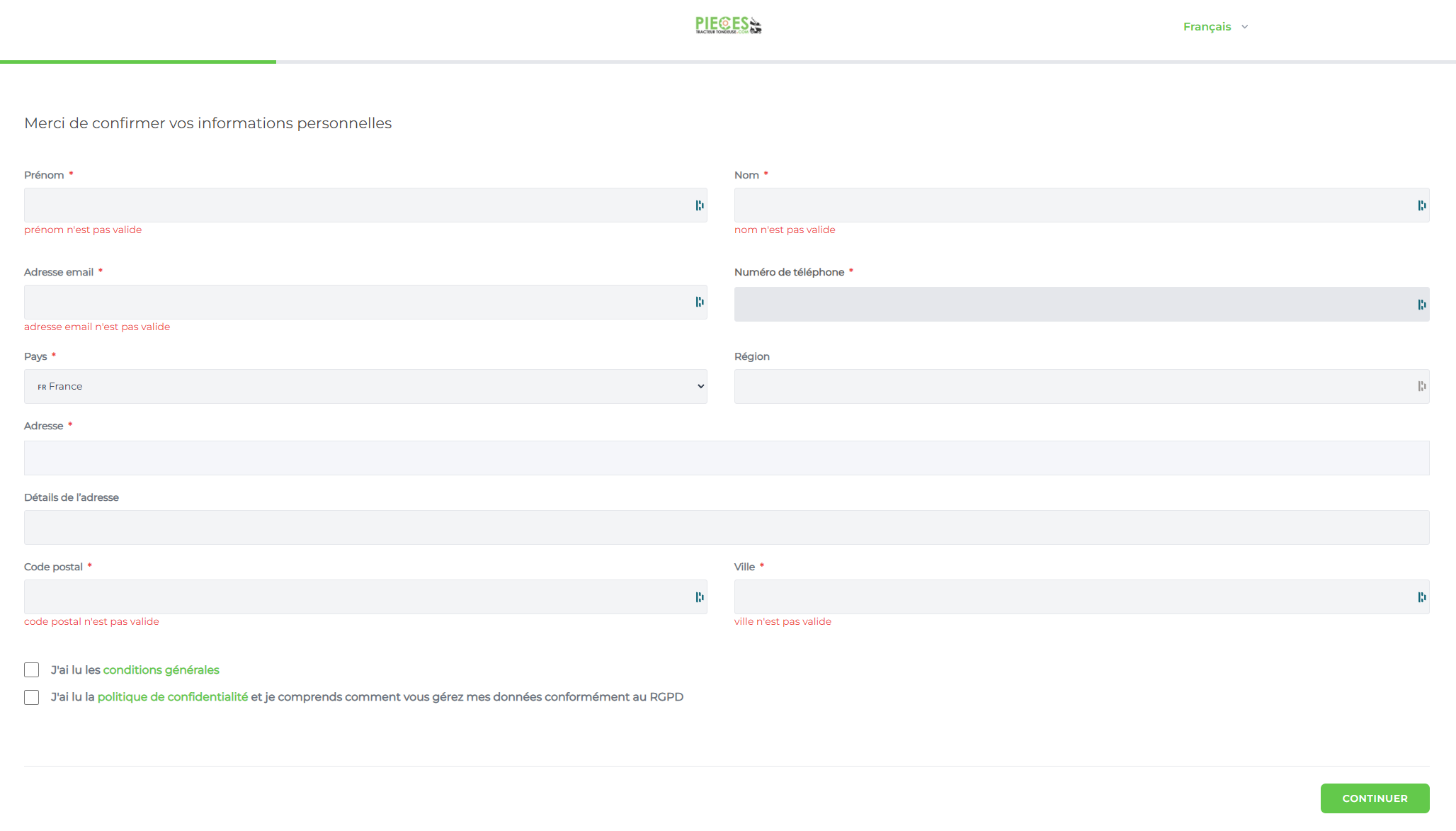Focus the Région input field
The width and height of the screenshot is (1456, 831).
coord(1081,386)
